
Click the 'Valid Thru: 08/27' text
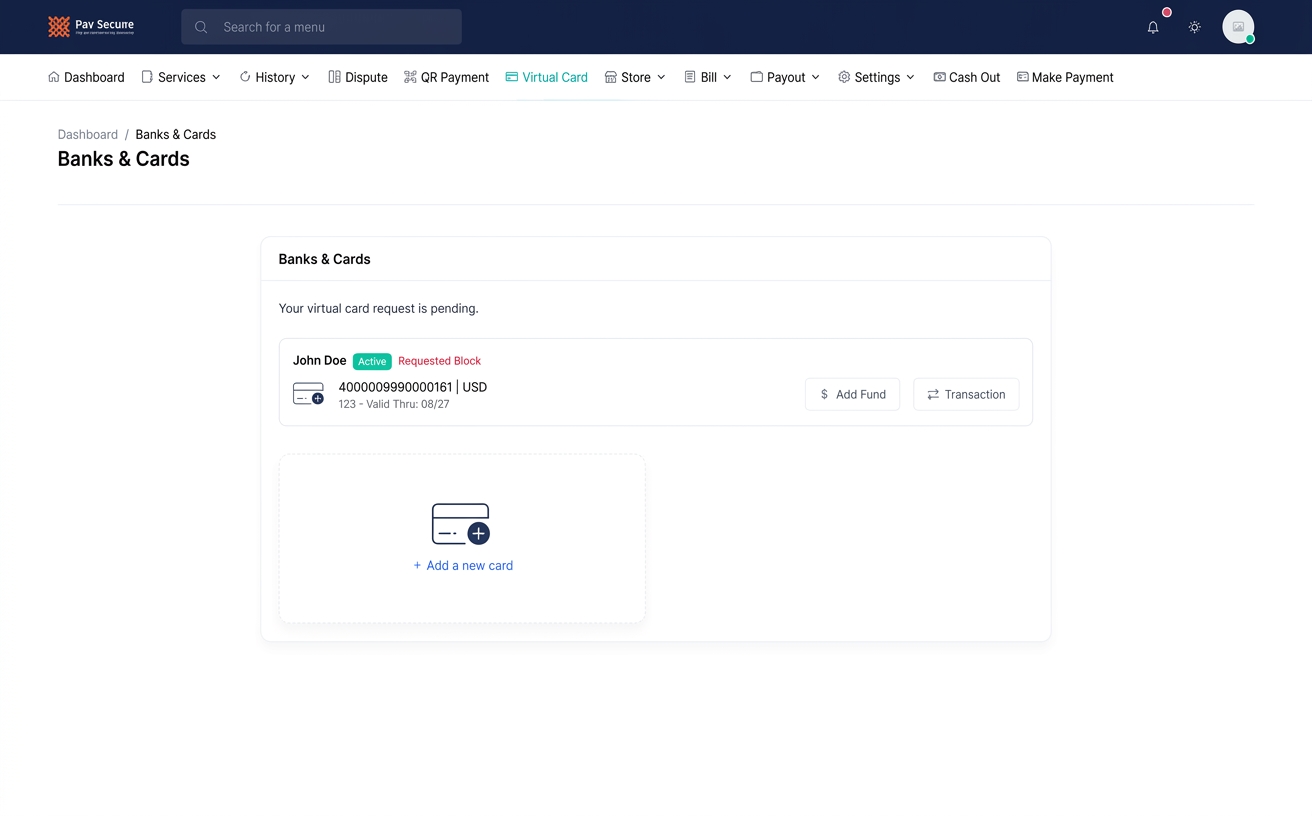click(406, 404)
